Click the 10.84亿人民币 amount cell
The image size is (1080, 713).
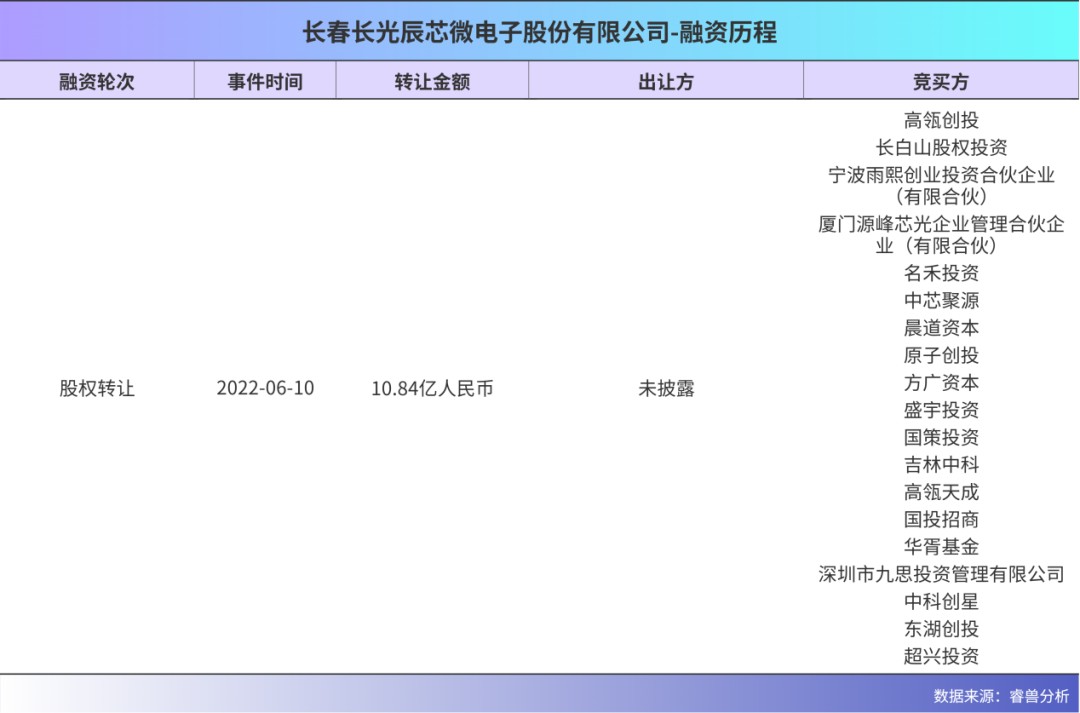tap(432, 388)
